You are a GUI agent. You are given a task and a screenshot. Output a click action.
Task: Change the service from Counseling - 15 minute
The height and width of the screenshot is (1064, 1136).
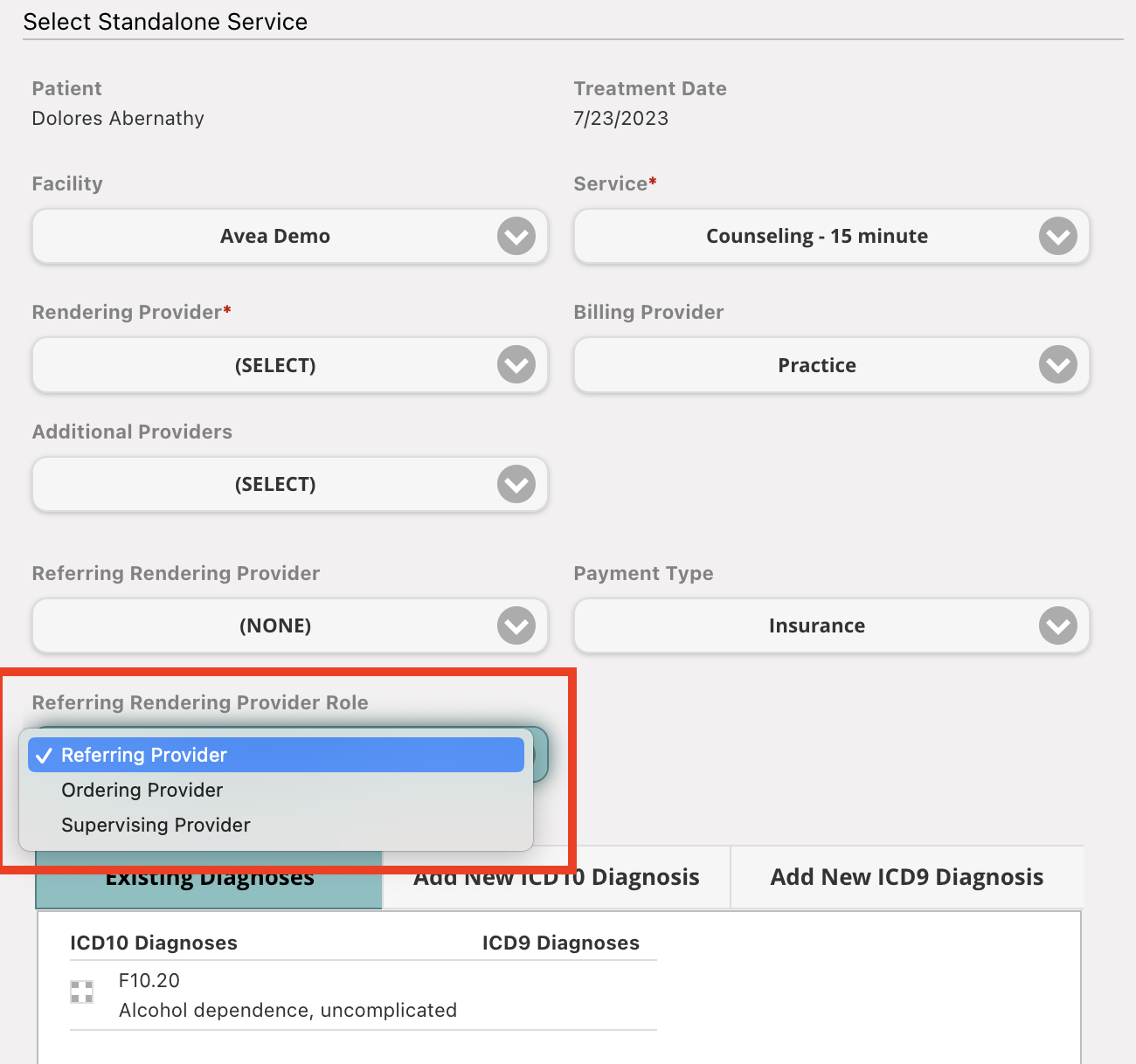(832, 236)
